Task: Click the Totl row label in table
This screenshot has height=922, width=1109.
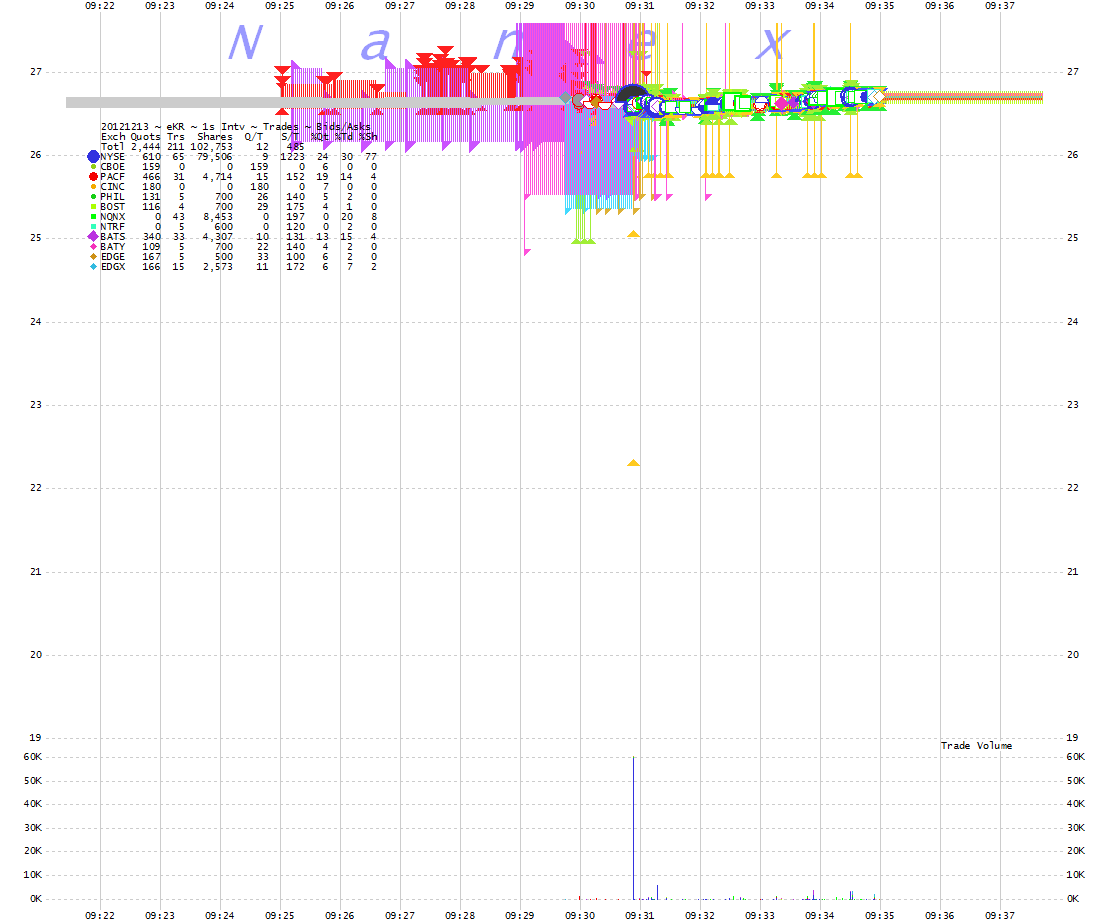Action: click(112, 146)
